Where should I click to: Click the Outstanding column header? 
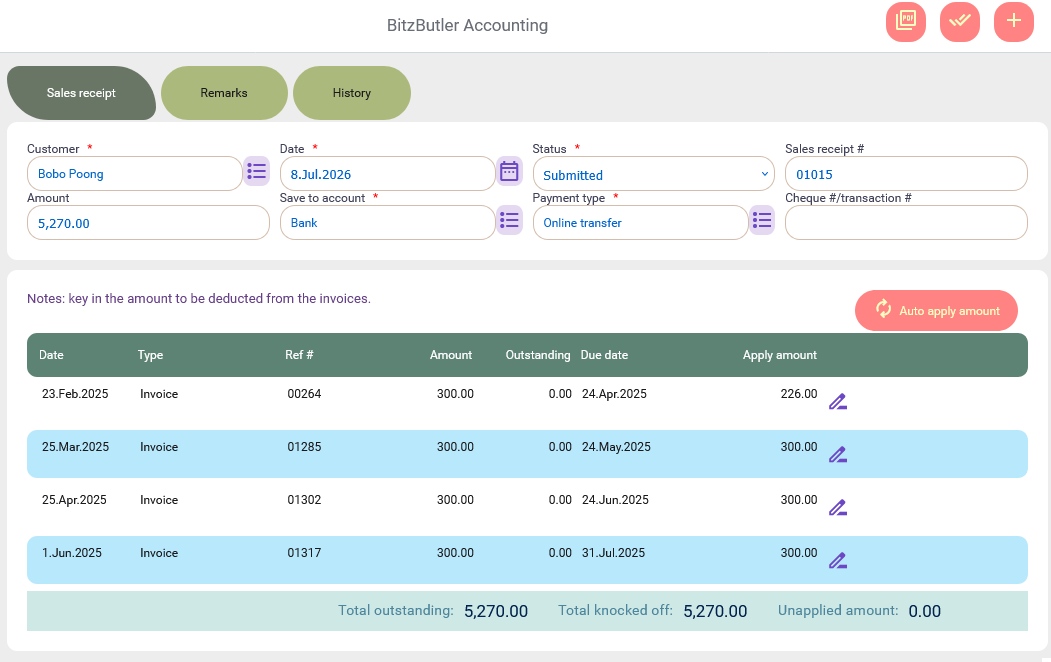[538, 355]
